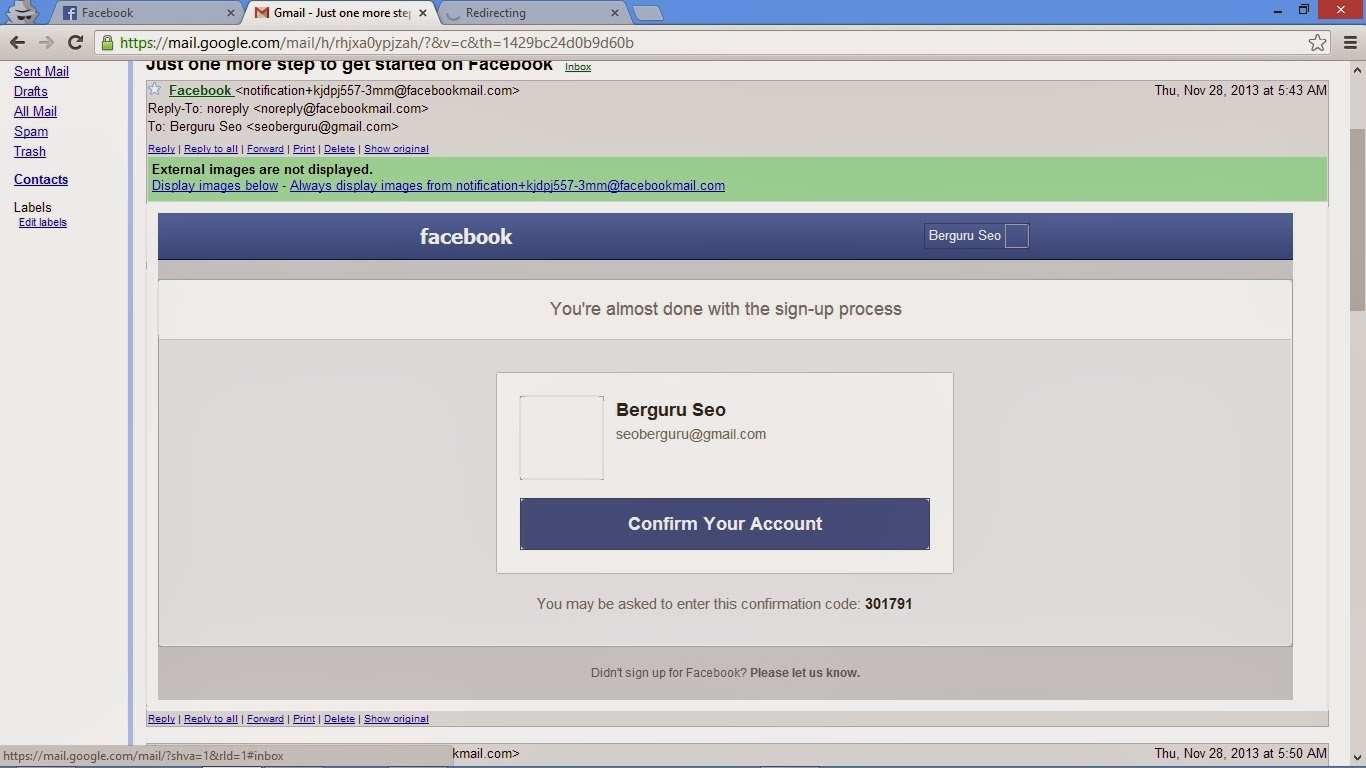Click seoberguru@gmail.com in confirmation card
Image resolution: width=1366 pixels, height=768 pixels.
[691, 434]
